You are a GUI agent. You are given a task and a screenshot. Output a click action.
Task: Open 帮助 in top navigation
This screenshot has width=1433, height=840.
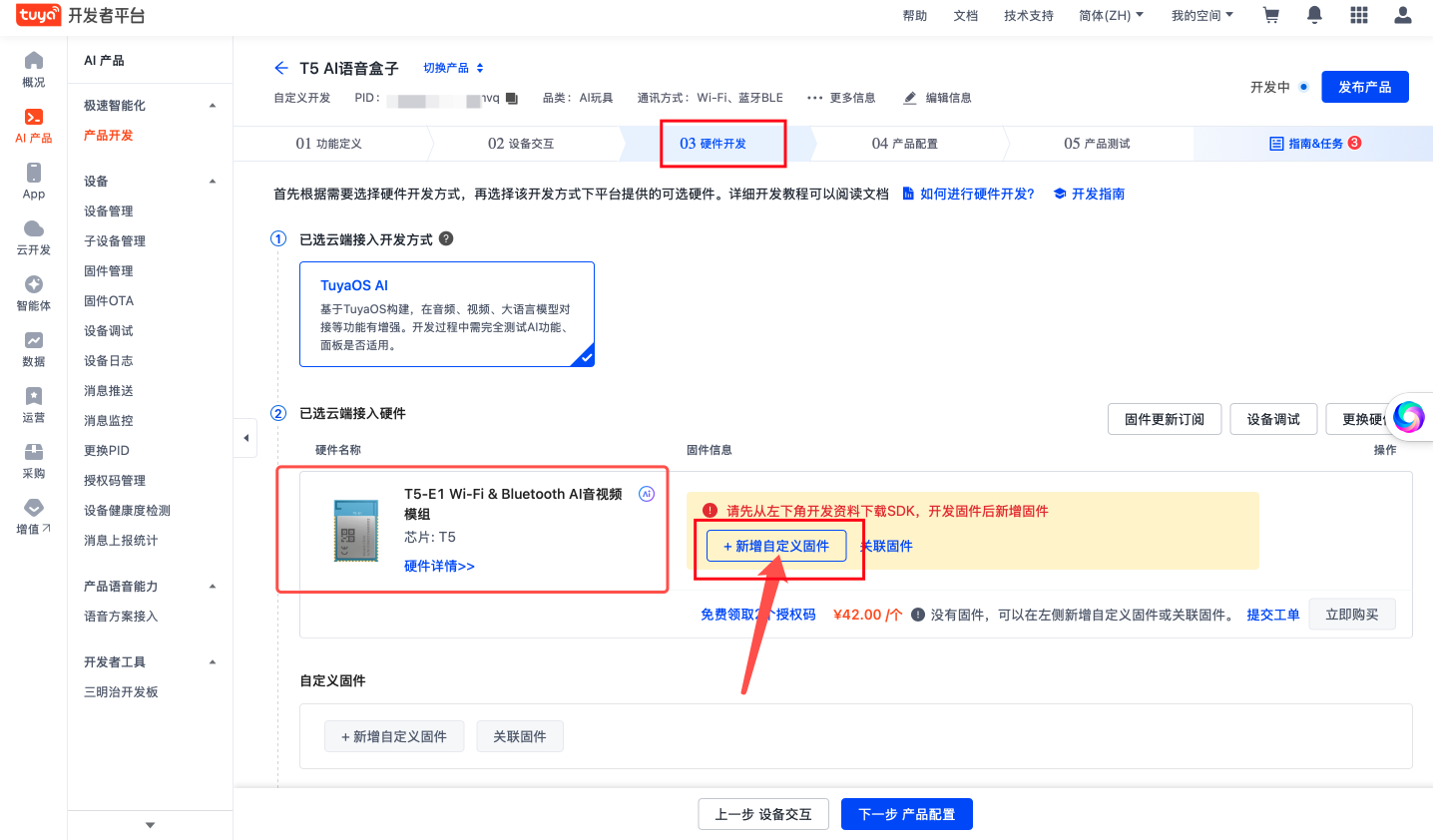click(915, 15)
